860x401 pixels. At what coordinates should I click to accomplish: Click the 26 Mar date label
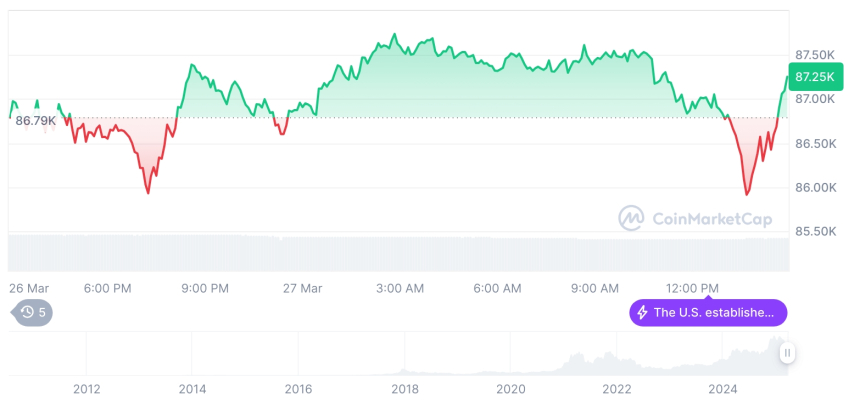29,288
